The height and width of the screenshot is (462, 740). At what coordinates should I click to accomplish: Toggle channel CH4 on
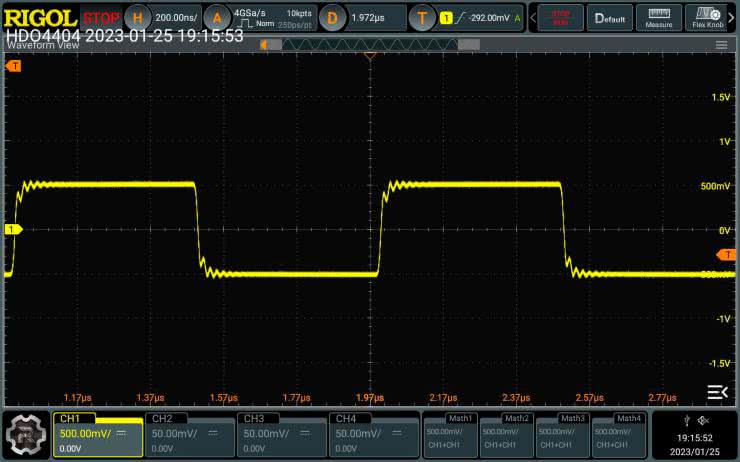coord(375,433)
